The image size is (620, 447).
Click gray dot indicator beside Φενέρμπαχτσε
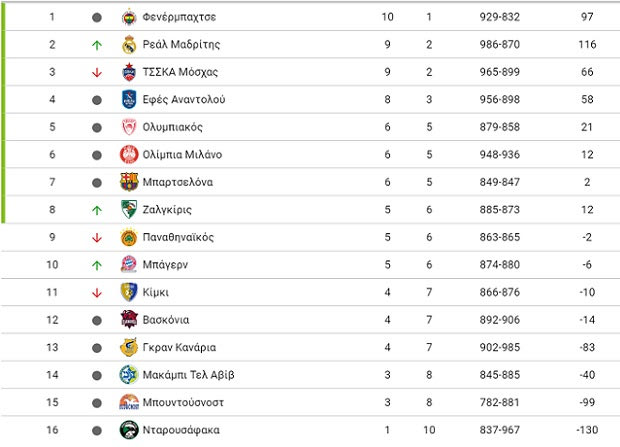coord(97,17)
